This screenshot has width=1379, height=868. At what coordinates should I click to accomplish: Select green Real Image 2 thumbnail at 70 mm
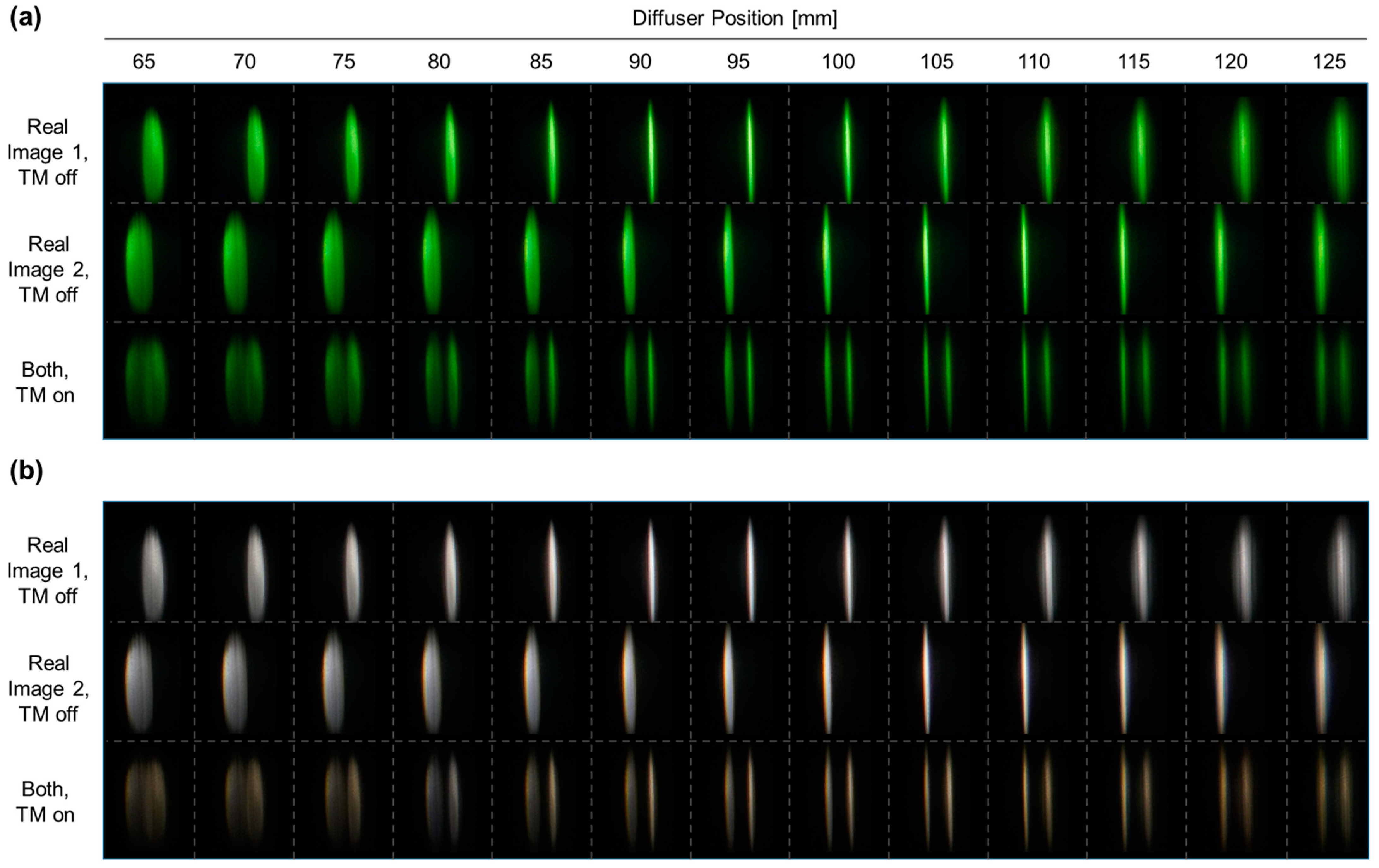(x=244, y=262)
